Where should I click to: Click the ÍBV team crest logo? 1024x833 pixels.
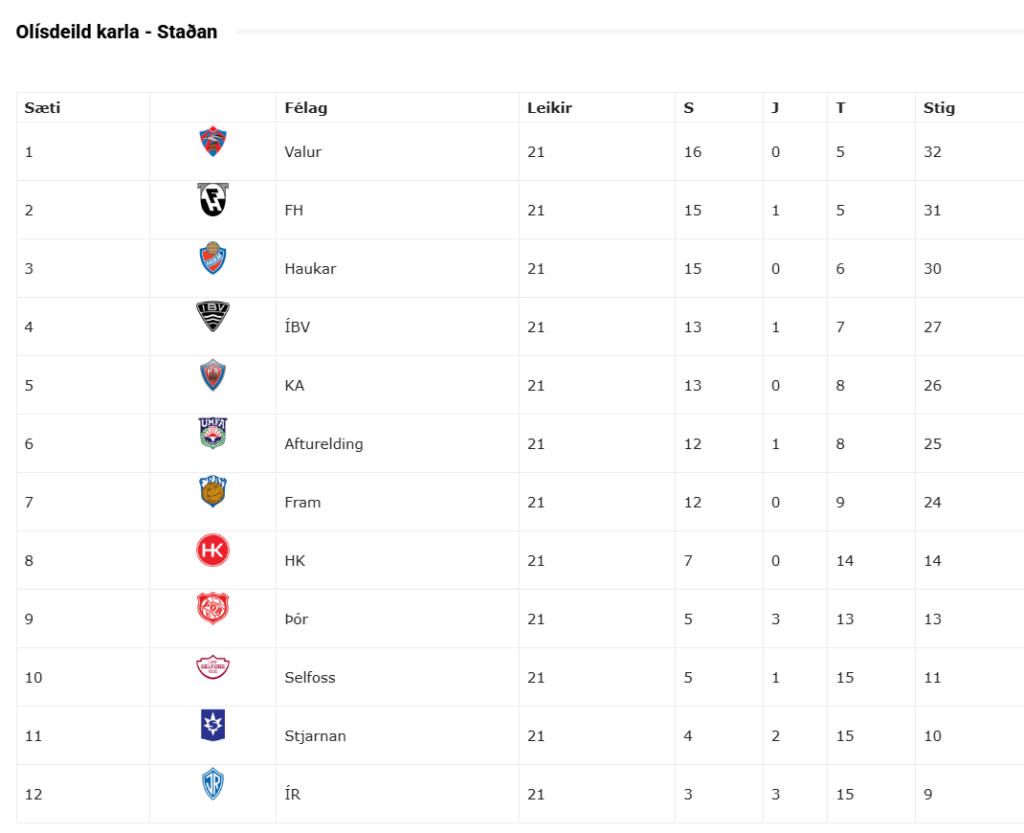[212, 317]
